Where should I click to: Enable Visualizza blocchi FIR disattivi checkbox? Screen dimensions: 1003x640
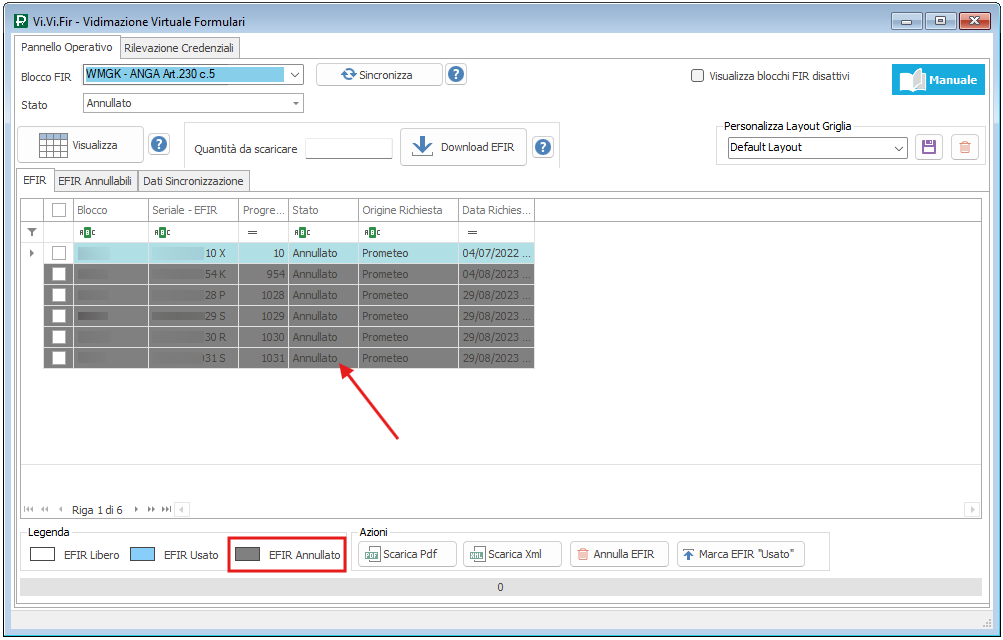click(697, 75)
